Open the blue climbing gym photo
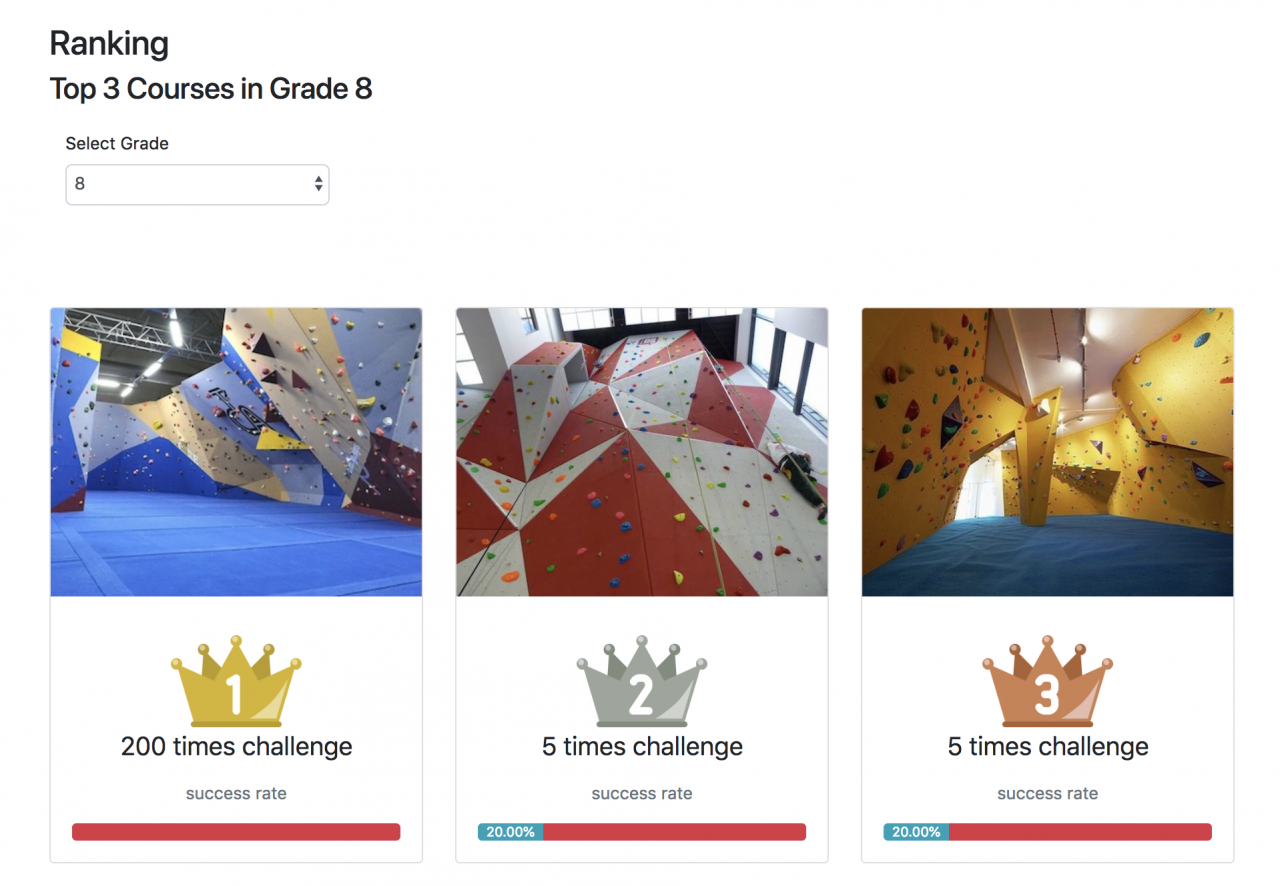This screenshot has height=886, width=1280. click(x=236, y=452)
